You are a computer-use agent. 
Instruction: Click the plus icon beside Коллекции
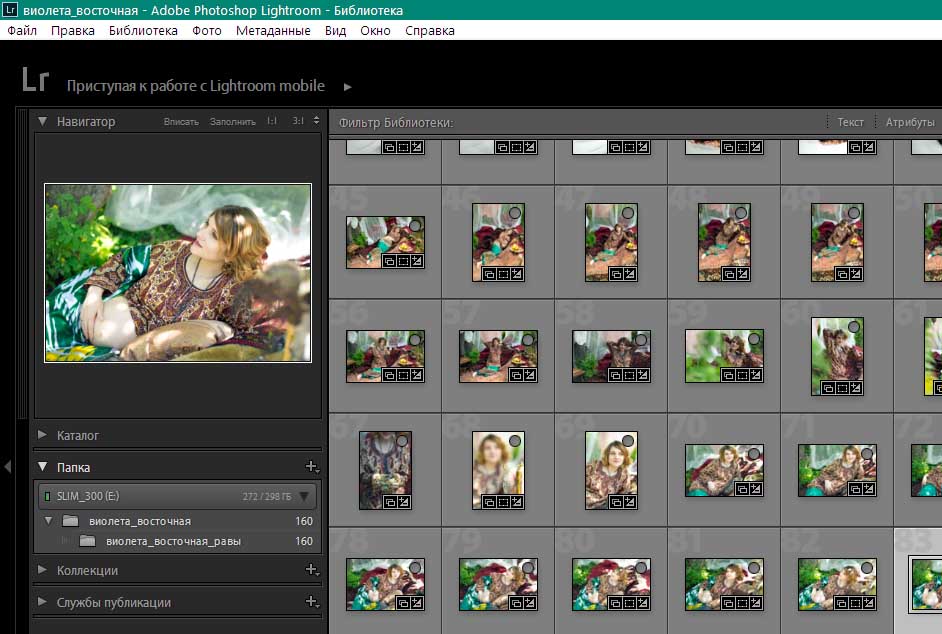click(311, 570)
